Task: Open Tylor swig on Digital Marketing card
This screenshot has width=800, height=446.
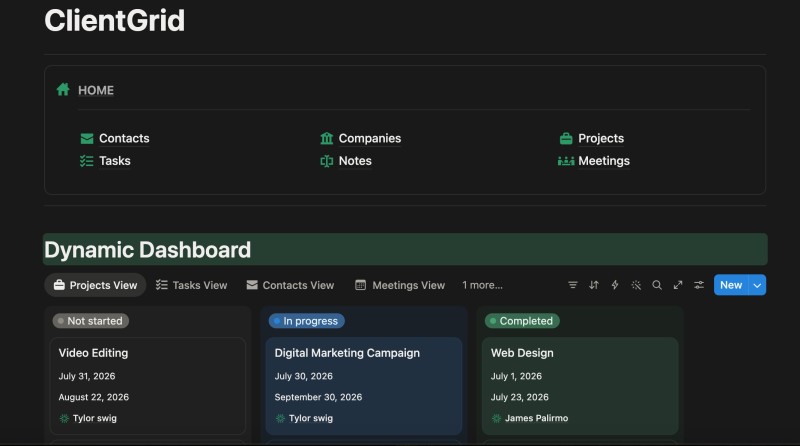Action: coord(304,418)
